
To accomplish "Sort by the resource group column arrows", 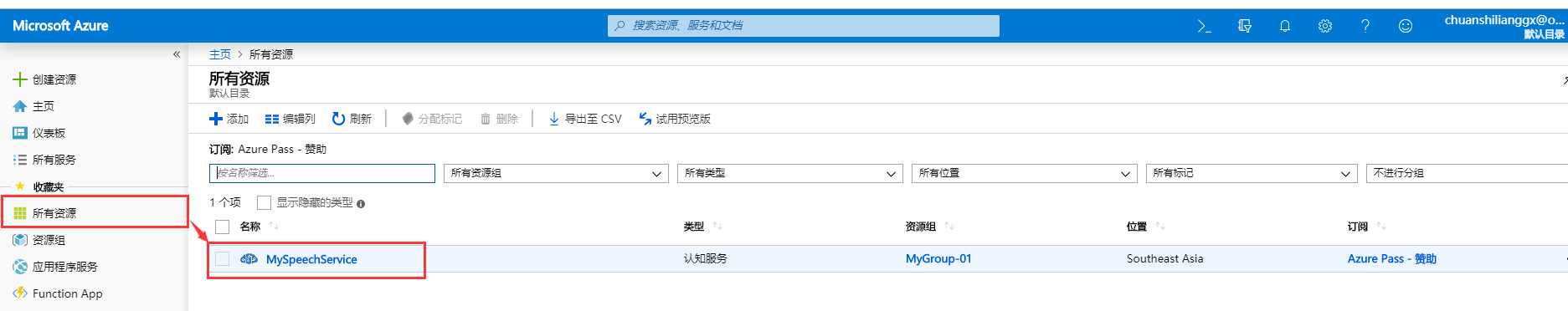I will pos(949,227).
